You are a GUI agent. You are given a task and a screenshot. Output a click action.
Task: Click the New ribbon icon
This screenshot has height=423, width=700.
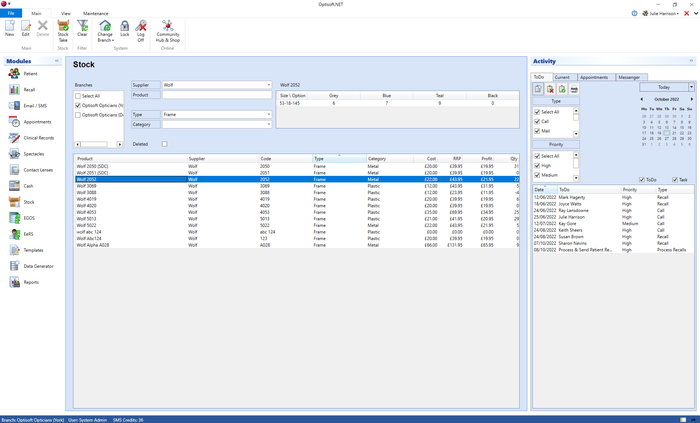pos(9,29)
